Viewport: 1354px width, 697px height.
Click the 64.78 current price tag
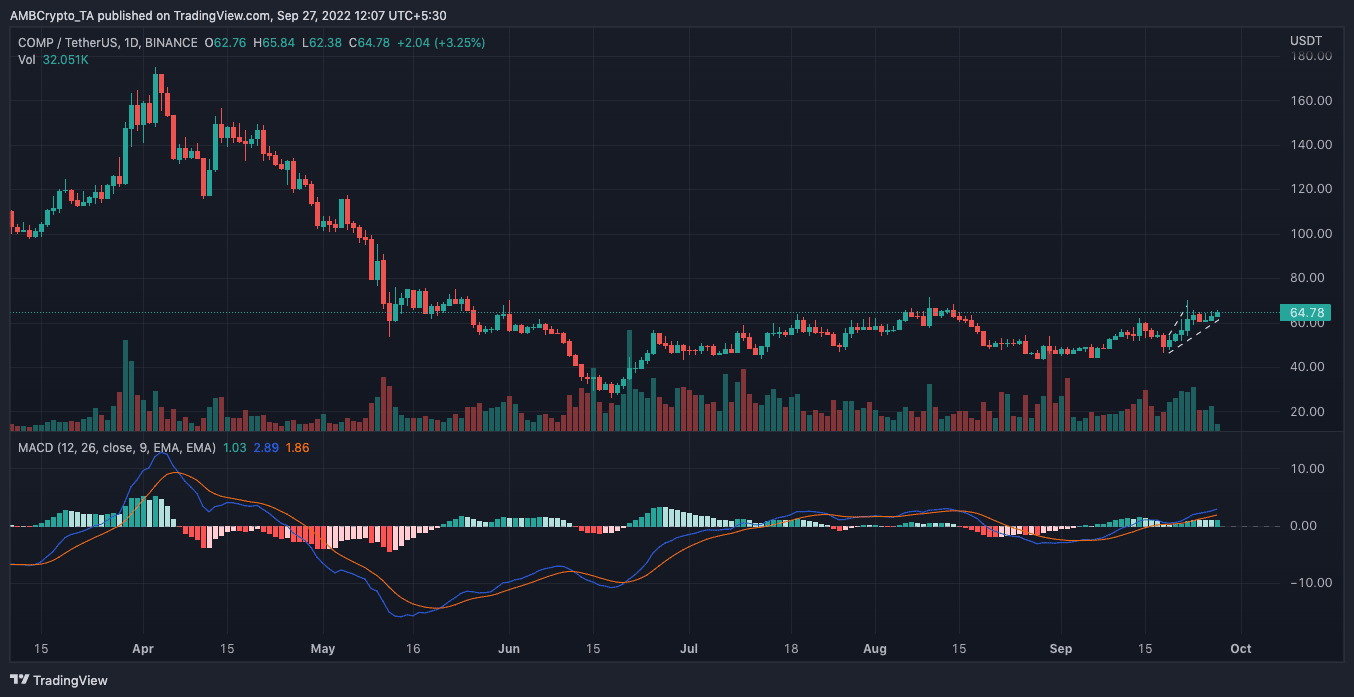(1307, 313)
